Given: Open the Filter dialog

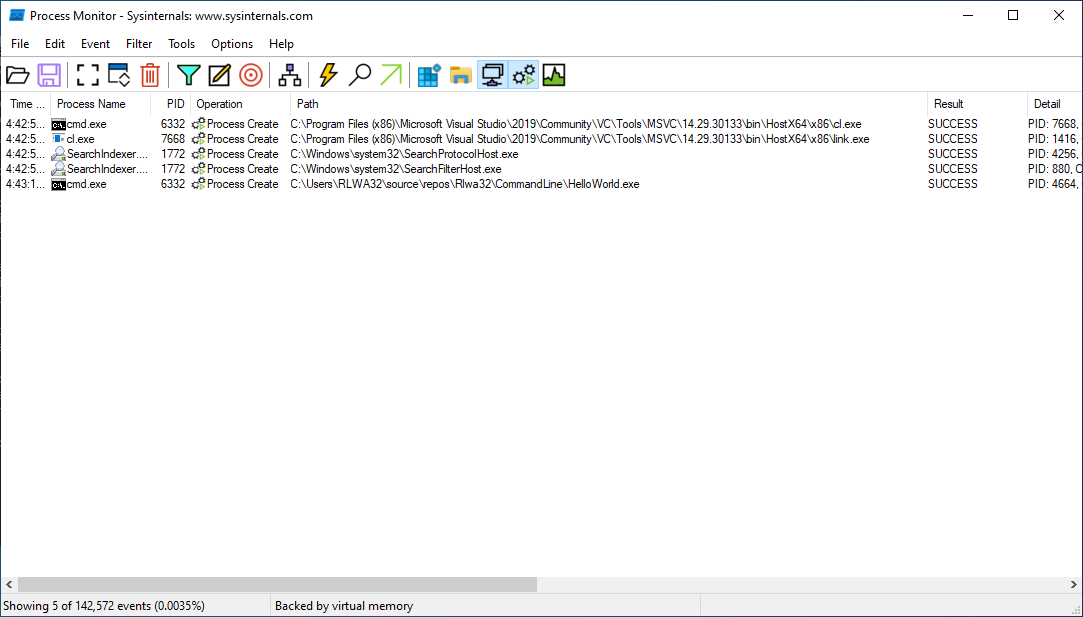Looking at the screenshot, I should pos(188,74).
